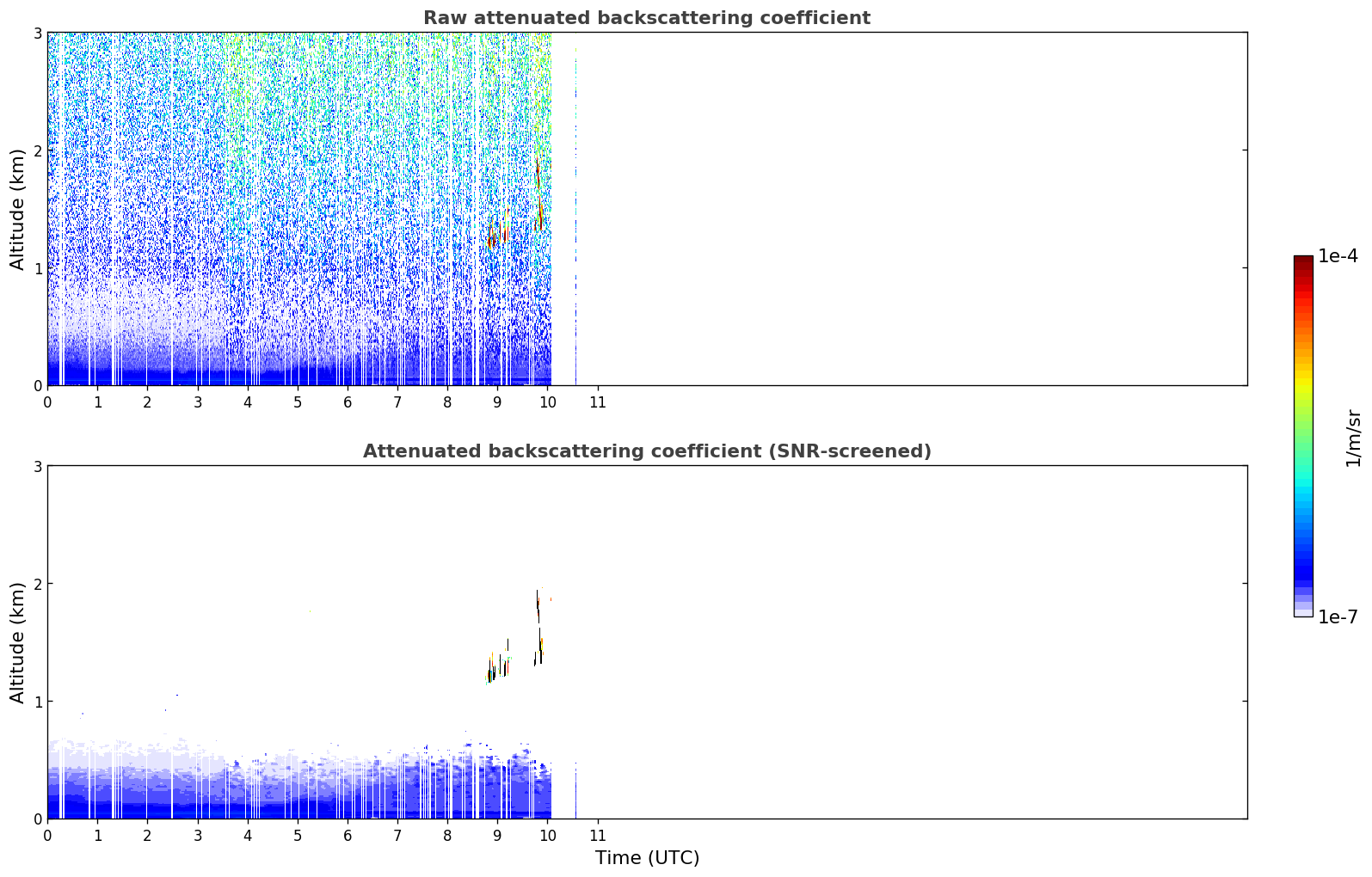Click the '1e-7' colorbar minimum label
This screenshot has height=877, width=1372.
pos(1338,617)
